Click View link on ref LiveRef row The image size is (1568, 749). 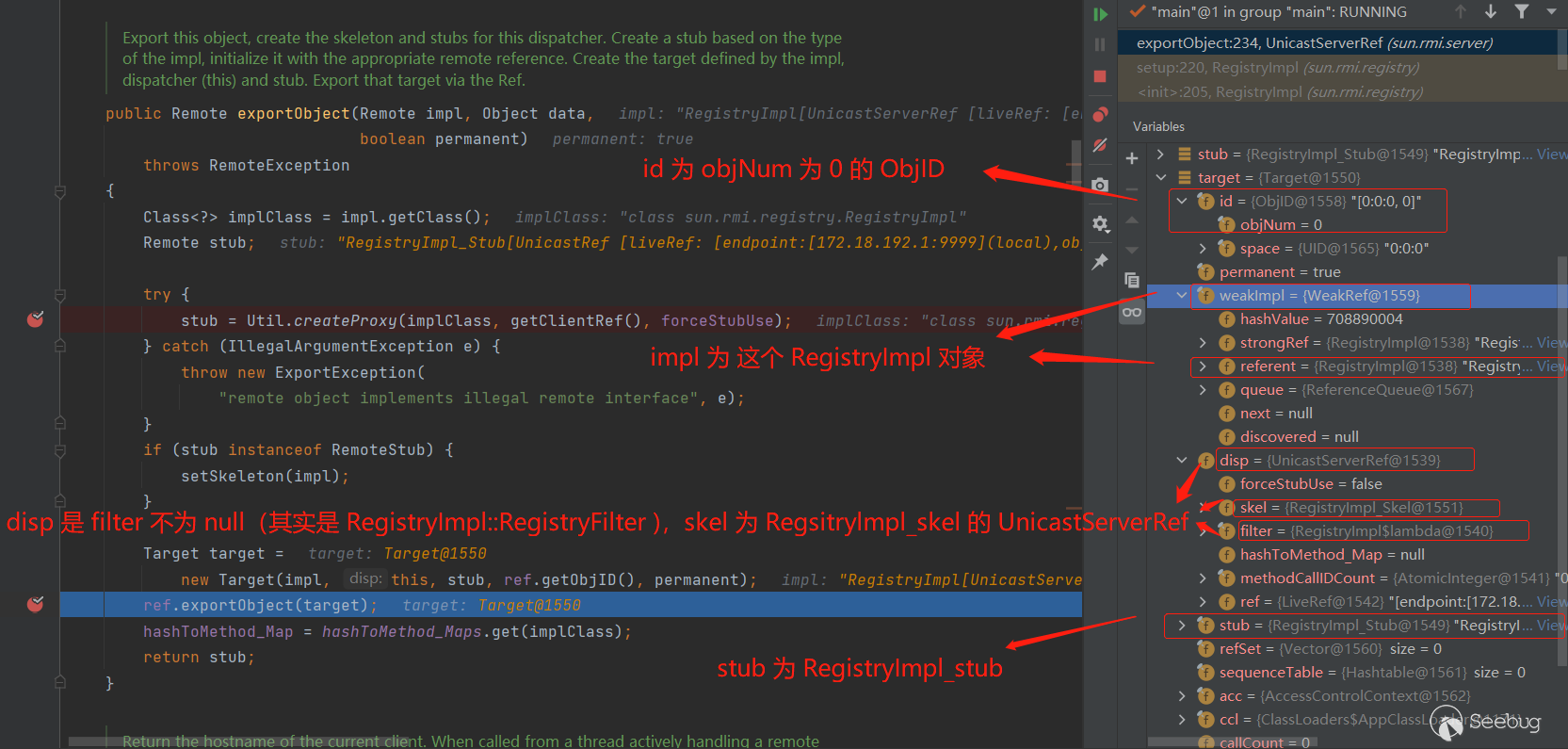click(x=1552, y=601)
